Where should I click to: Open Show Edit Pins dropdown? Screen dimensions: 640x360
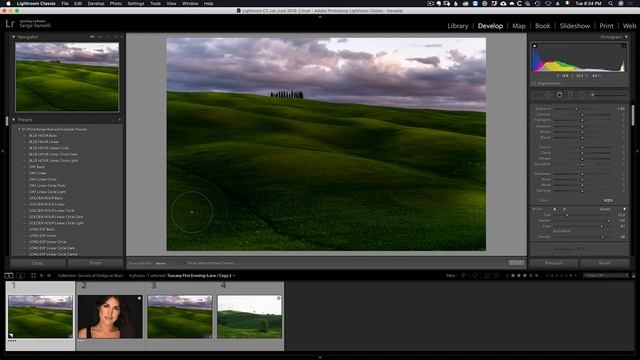coord(162,263)
